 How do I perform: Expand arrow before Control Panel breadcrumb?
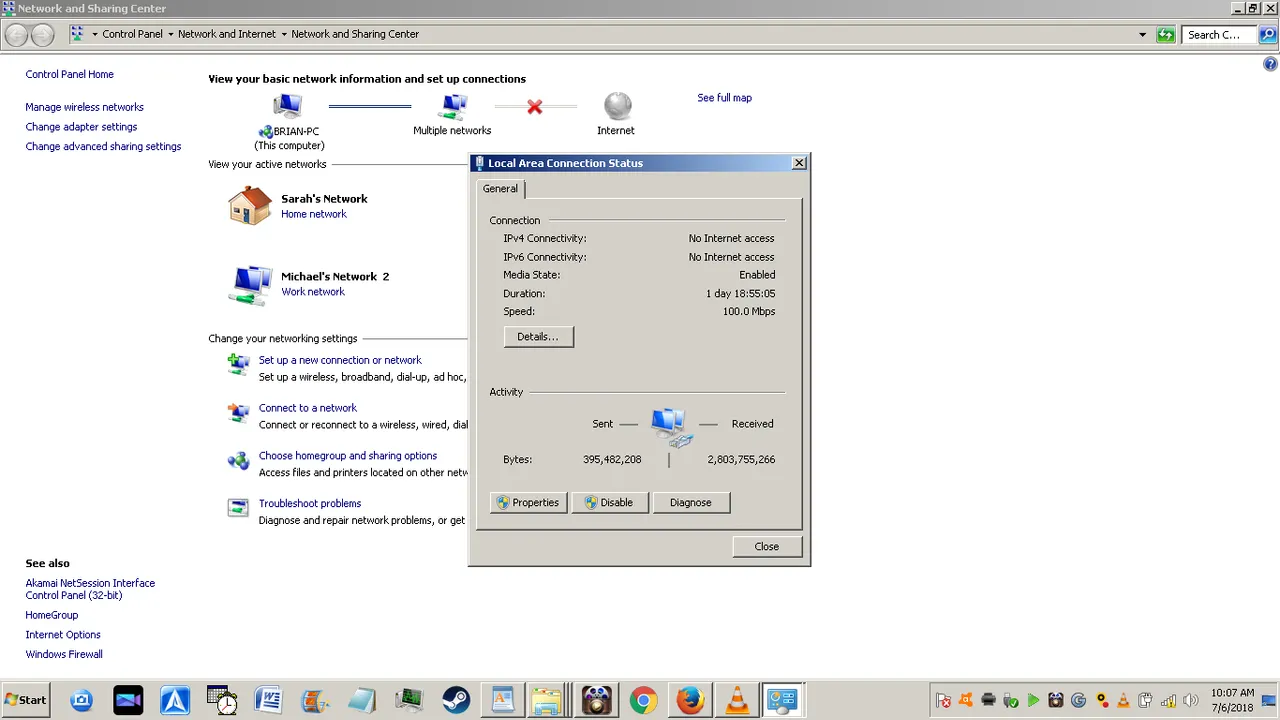[x=94, y=34]
